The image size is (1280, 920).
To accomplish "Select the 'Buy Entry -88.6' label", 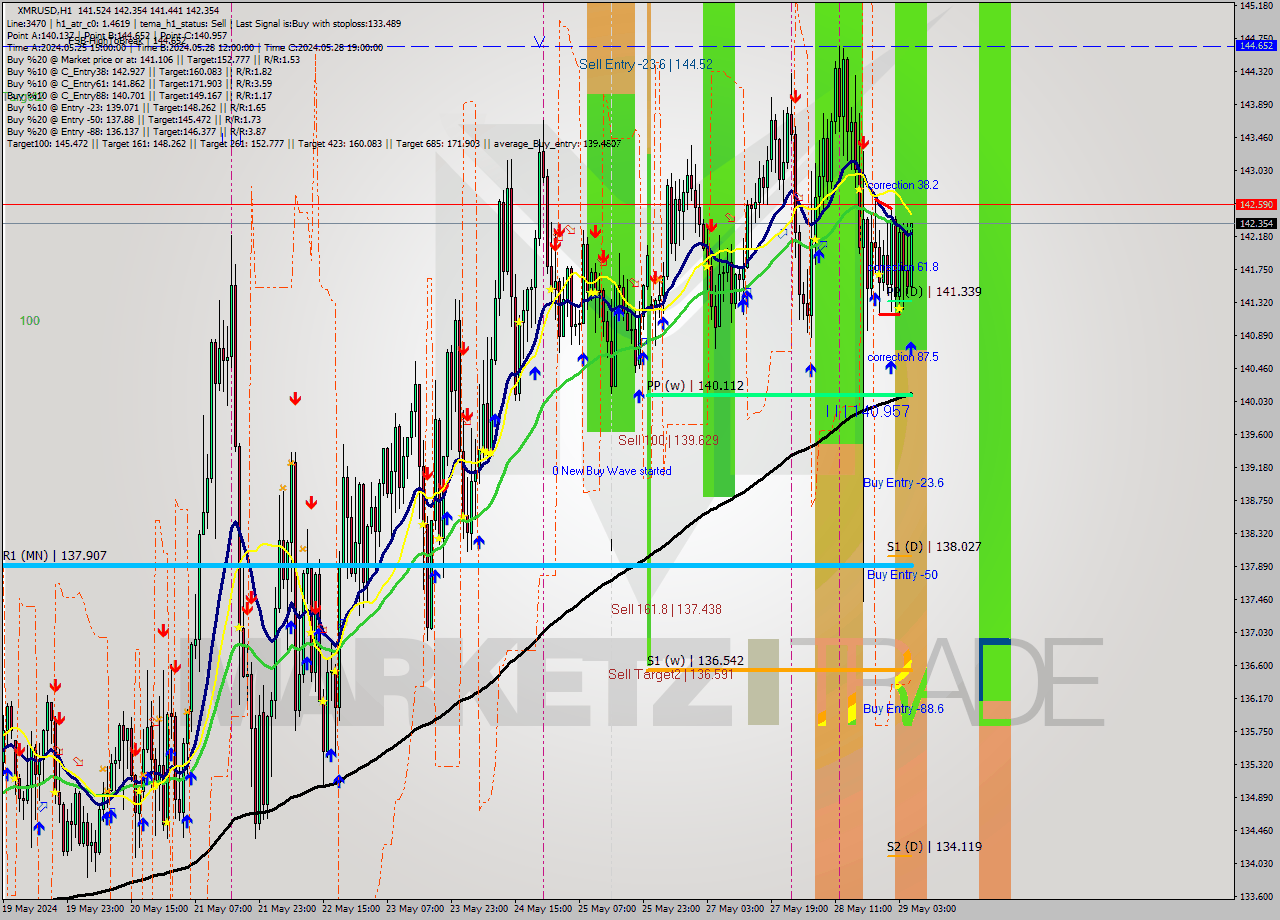I will click(x=903, y=709).
